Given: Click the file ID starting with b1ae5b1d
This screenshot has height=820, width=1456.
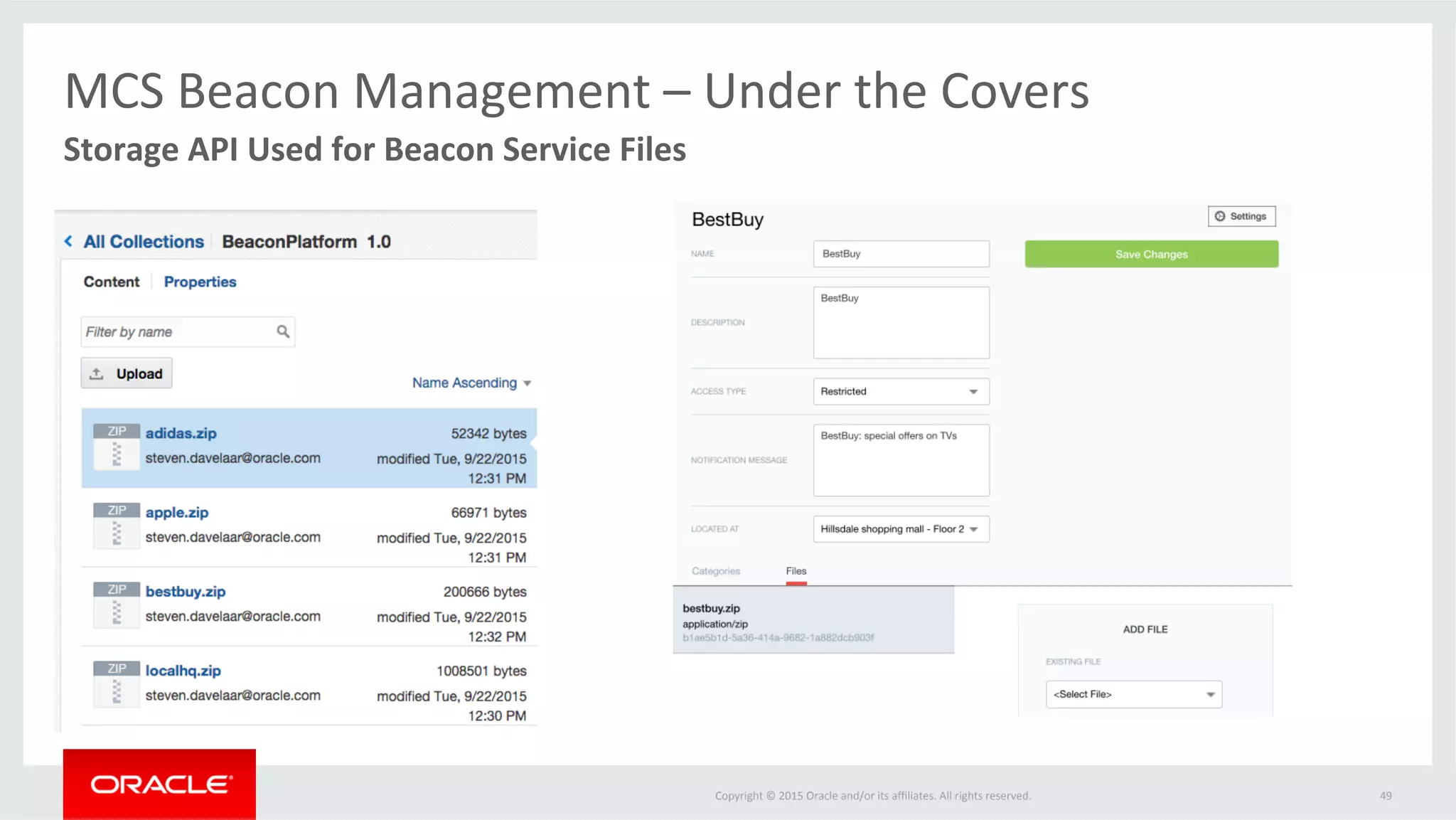Looking at the screenshot, I should pos(778,638).
